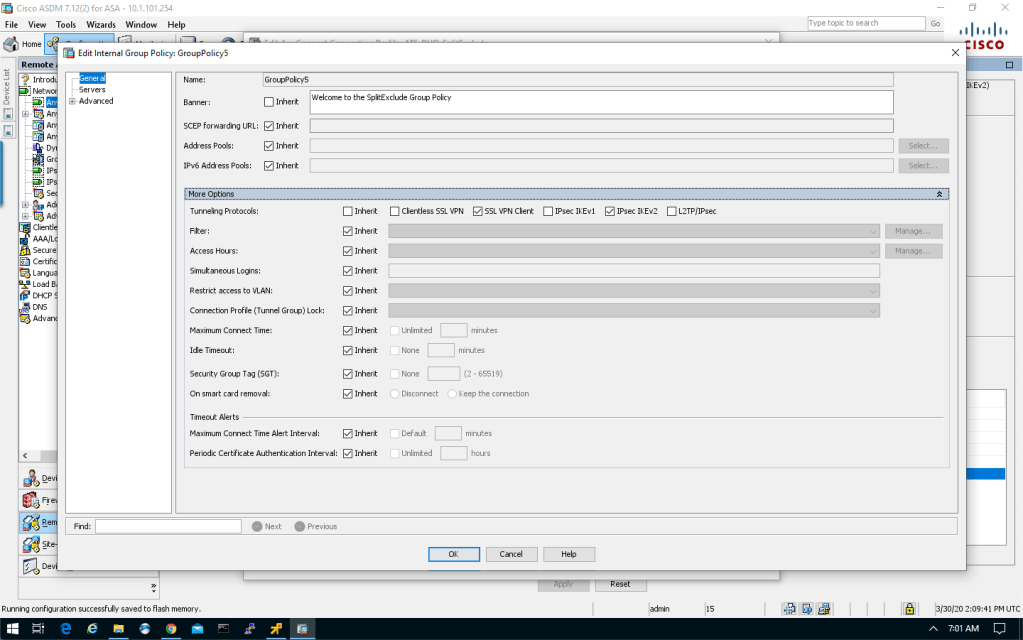Open Chrome from the taskbar
The image size is (1023, 640).
(x=171, y=628)
